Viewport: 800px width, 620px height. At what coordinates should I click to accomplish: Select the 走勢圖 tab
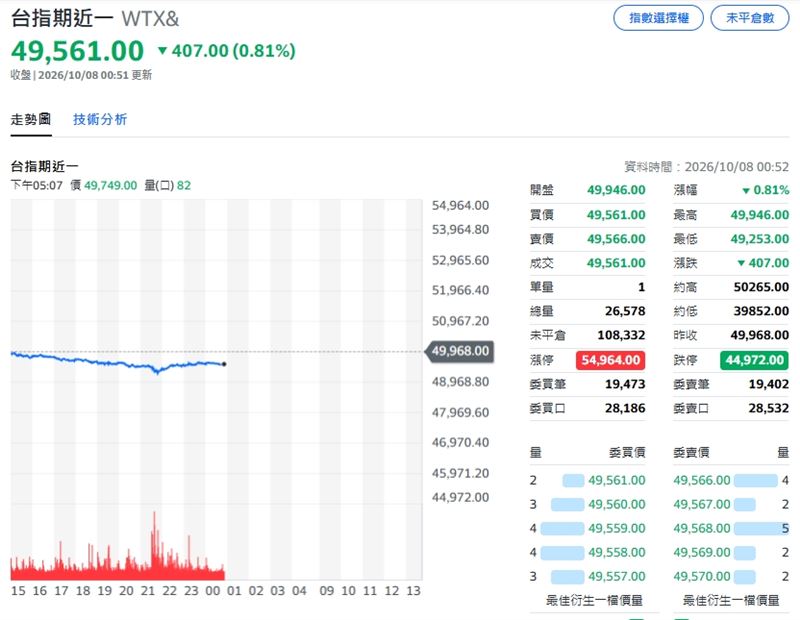pyautogui.click(x=31, y=119)
